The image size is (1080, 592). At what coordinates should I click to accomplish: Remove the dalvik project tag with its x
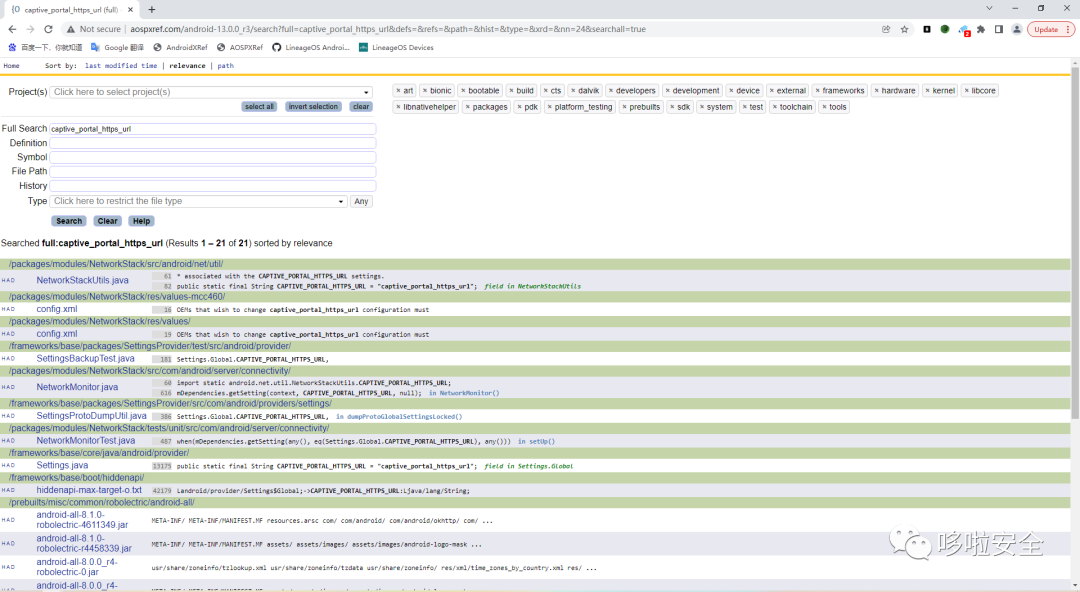click(573, 91)
